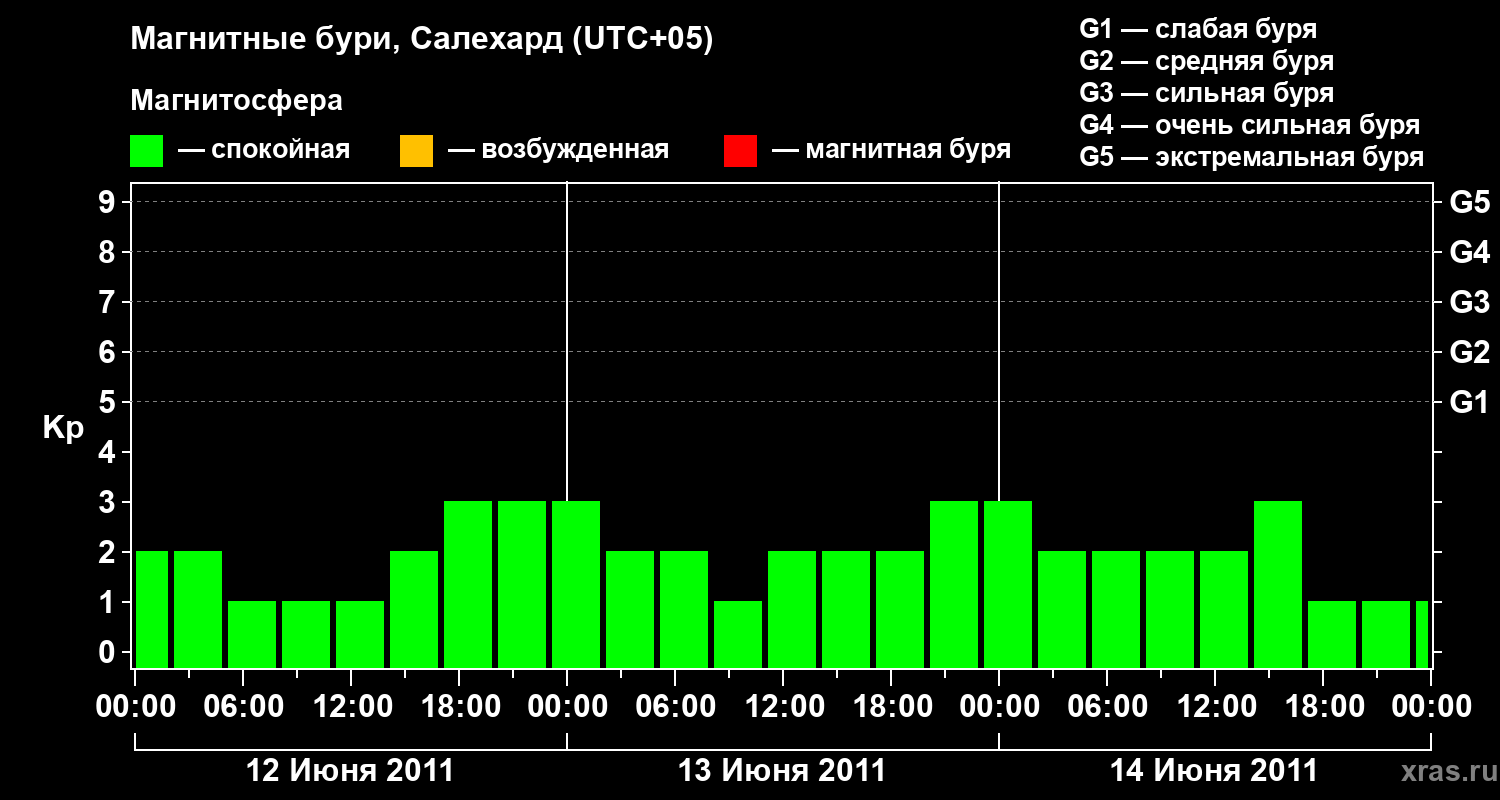
Task: Select the «G2 — средняя буря» legend line
Action: [1207, 61]
